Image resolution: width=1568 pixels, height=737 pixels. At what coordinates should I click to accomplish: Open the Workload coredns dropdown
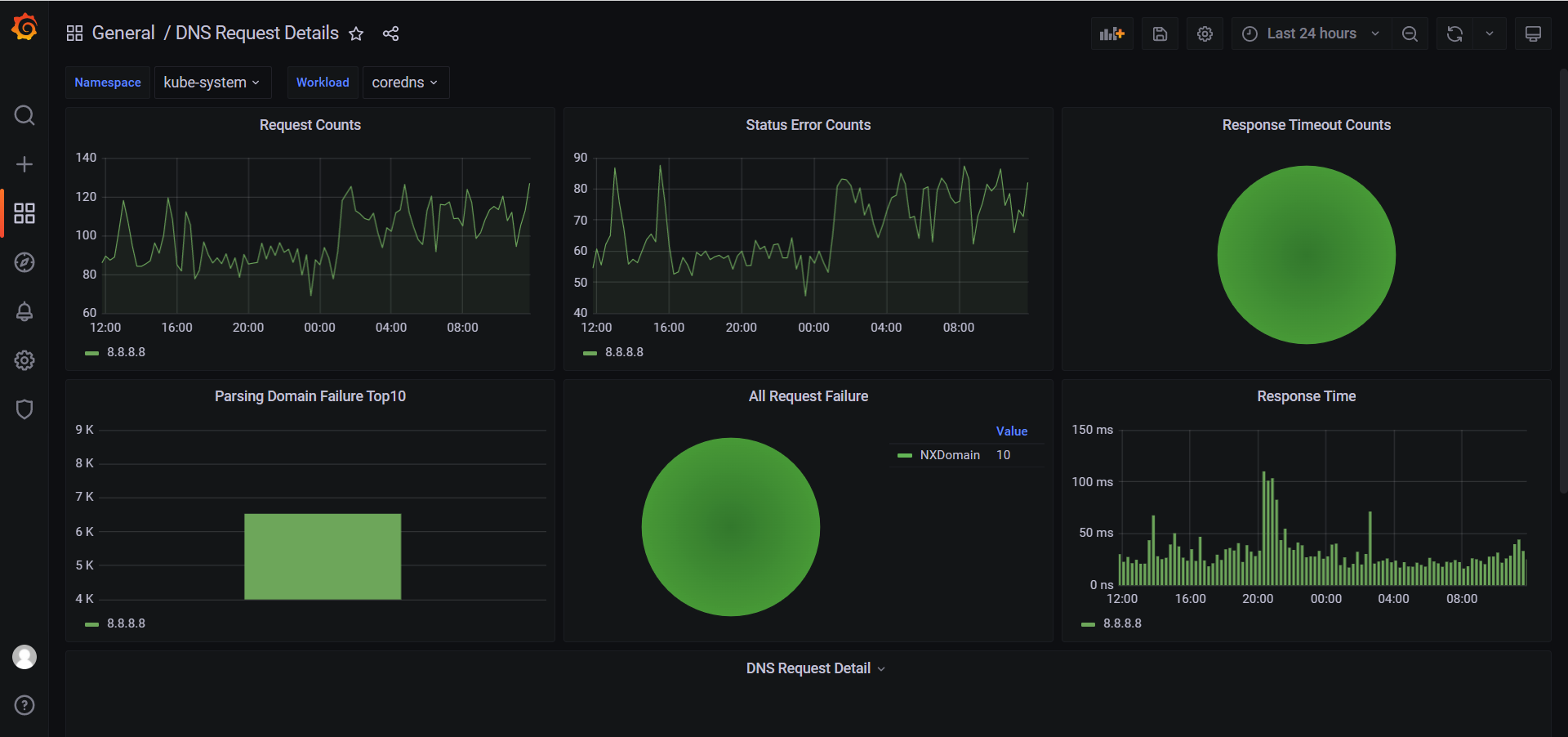click(x=405, y=83)
